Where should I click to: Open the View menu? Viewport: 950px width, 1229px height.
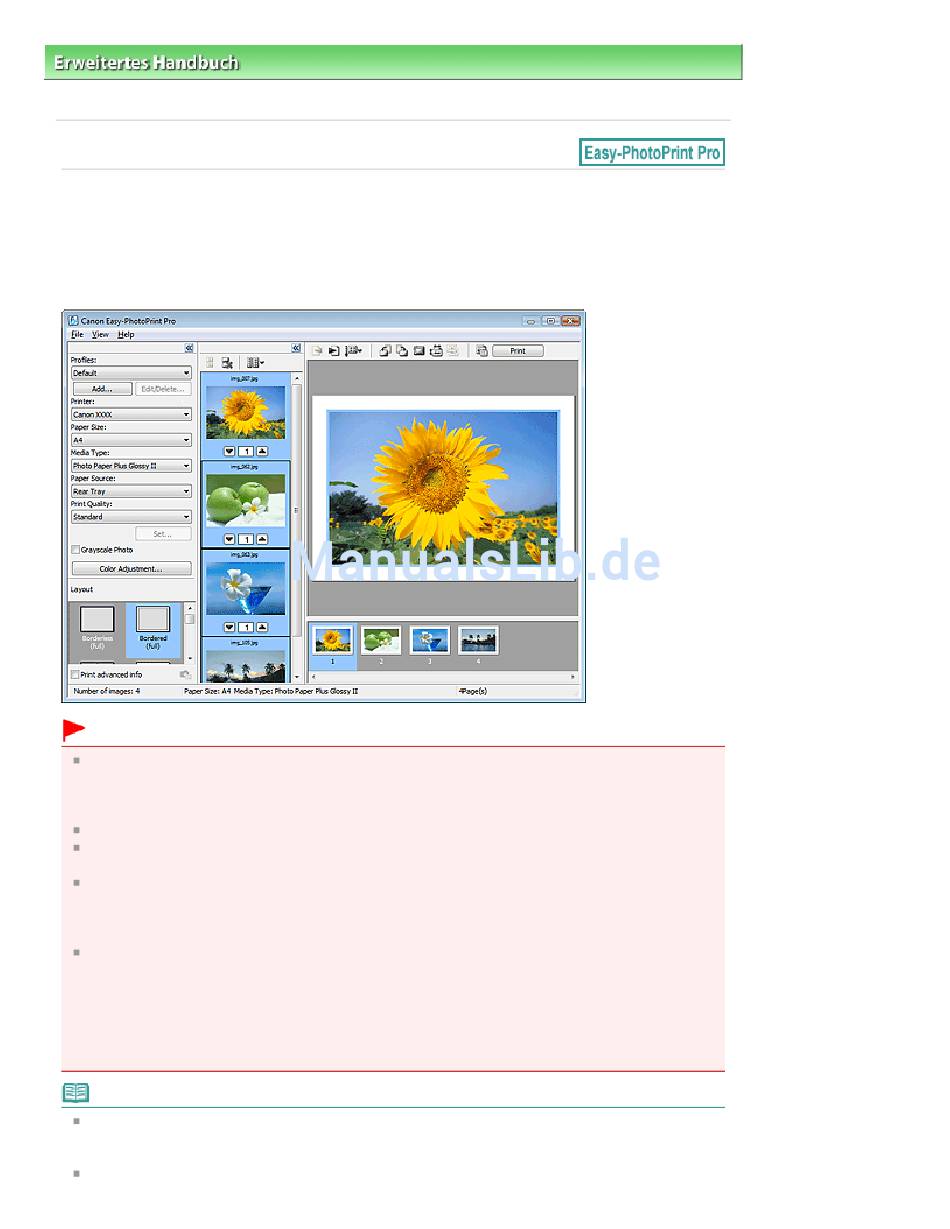(100, 335)
